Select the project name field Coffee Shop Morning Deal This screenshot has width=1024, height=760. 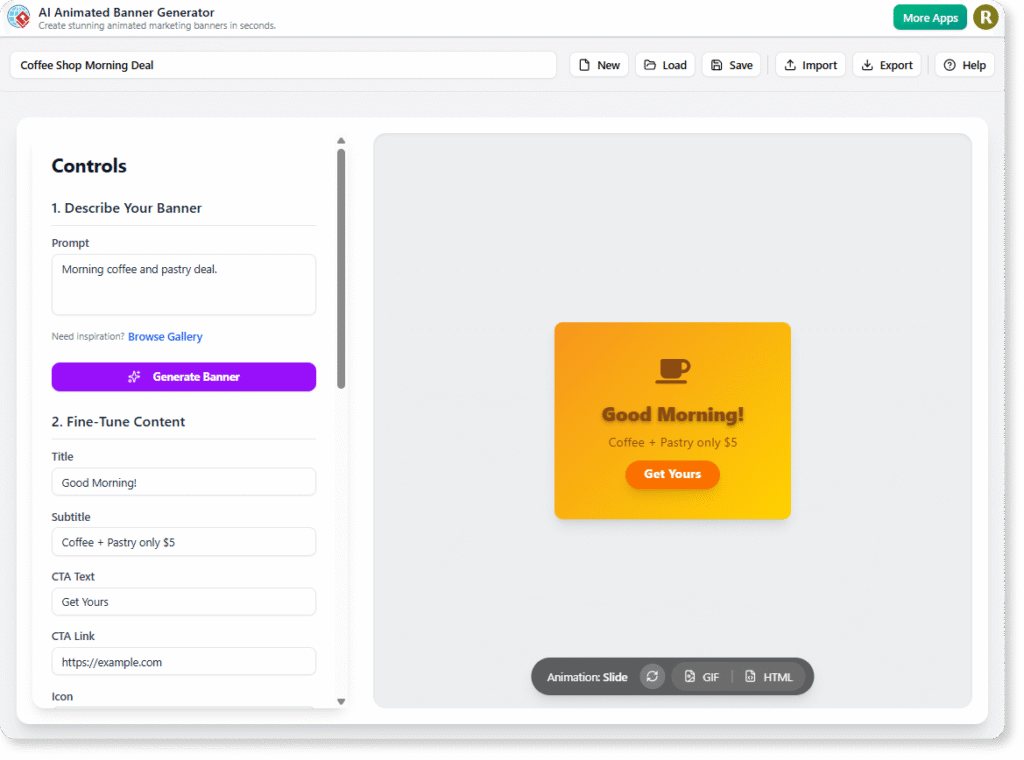[x=283, y=64]
